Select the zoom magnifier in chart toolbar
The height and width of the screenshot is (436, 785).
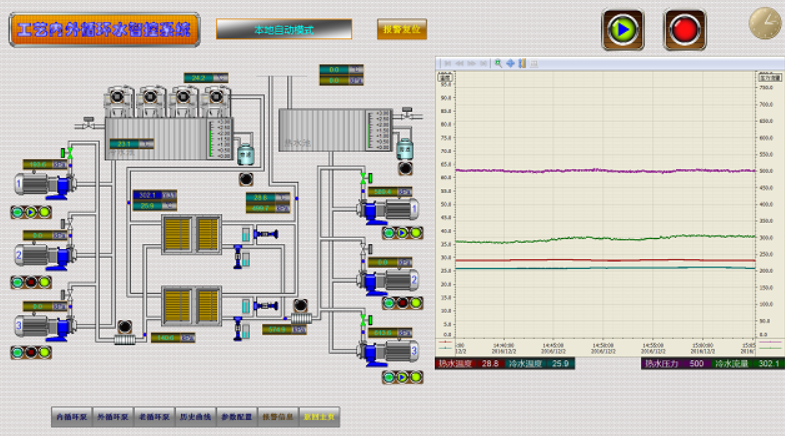(498, 63)
